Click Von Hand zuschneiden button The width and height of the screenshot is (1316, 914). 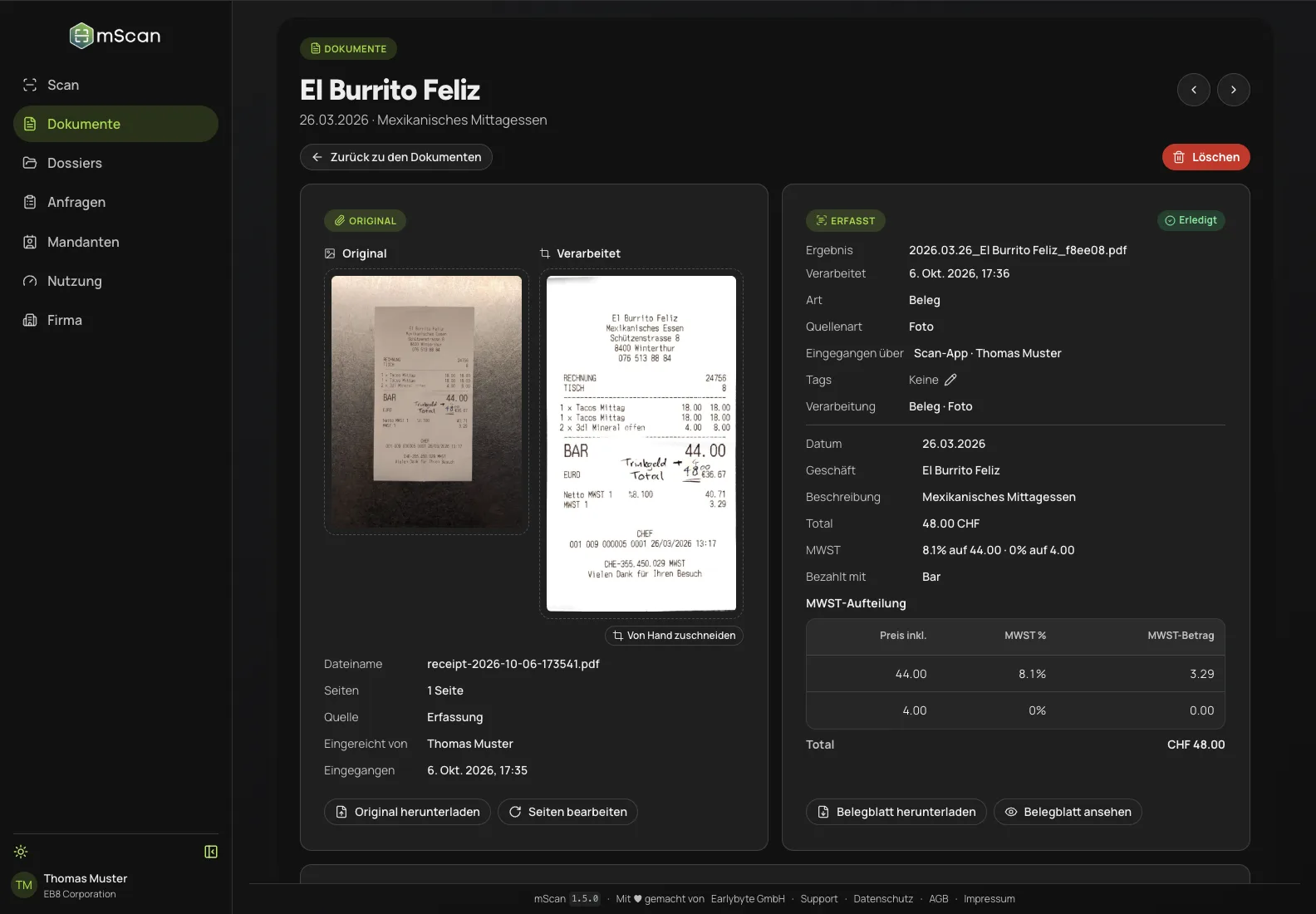[675, 636]
